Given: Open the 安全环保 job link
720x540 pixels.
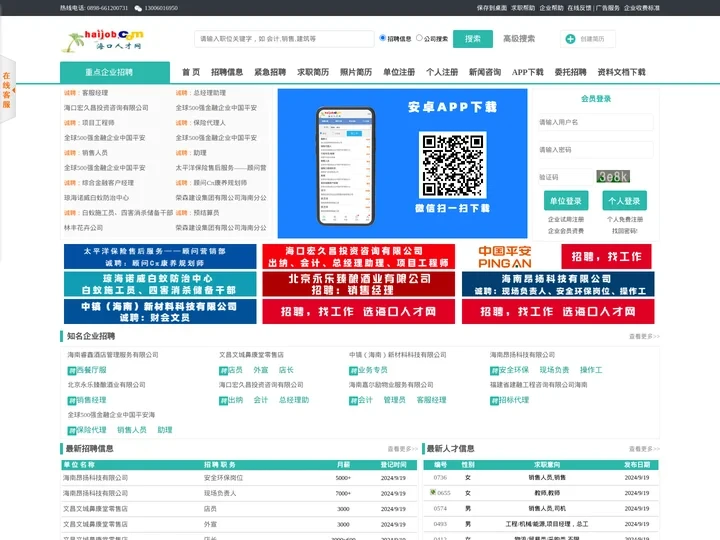Looking at the screenshot, I should tap(514, 370).
